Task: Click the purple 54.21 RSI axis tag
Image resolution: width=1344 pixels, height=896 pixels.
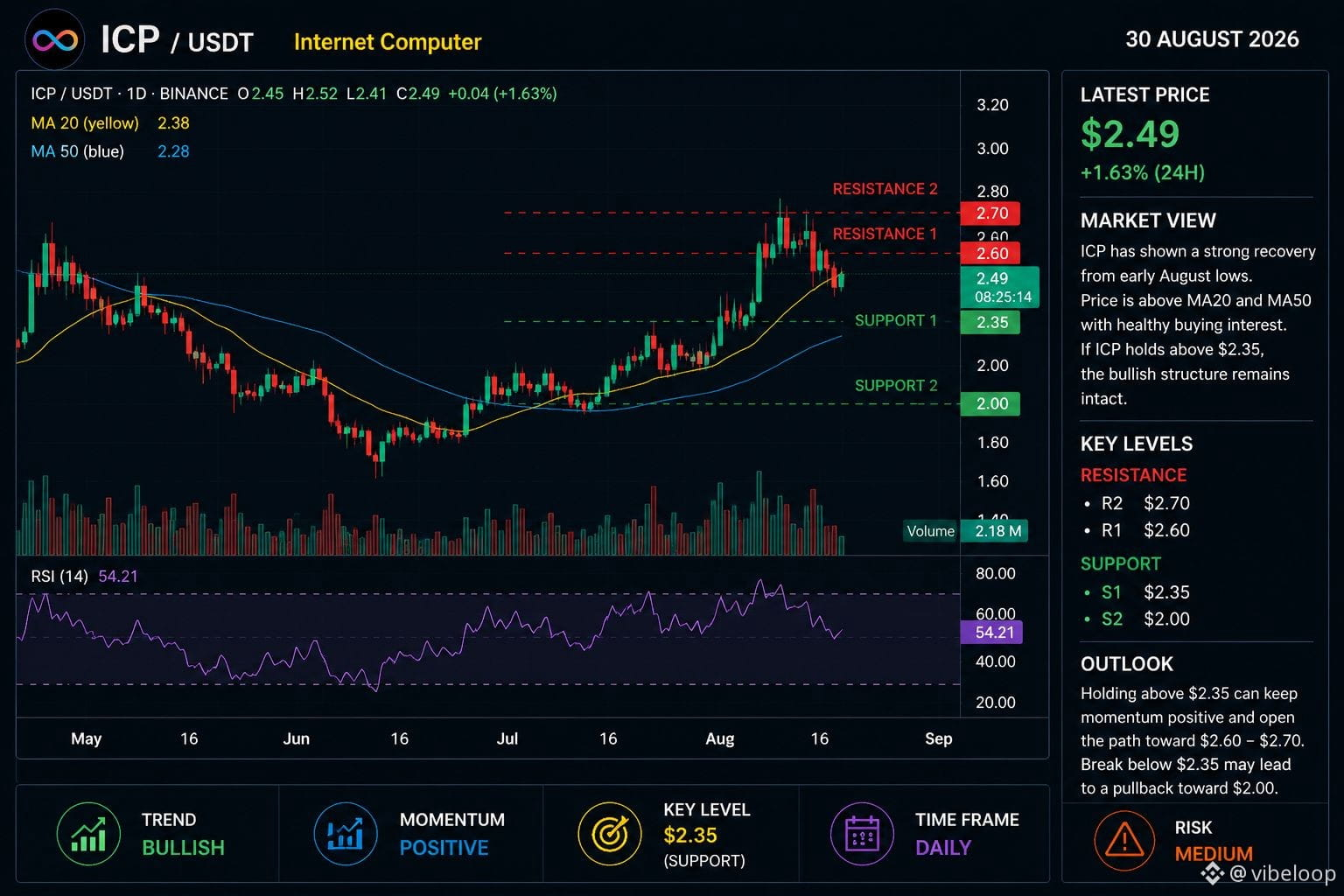Action: (991, 633)
